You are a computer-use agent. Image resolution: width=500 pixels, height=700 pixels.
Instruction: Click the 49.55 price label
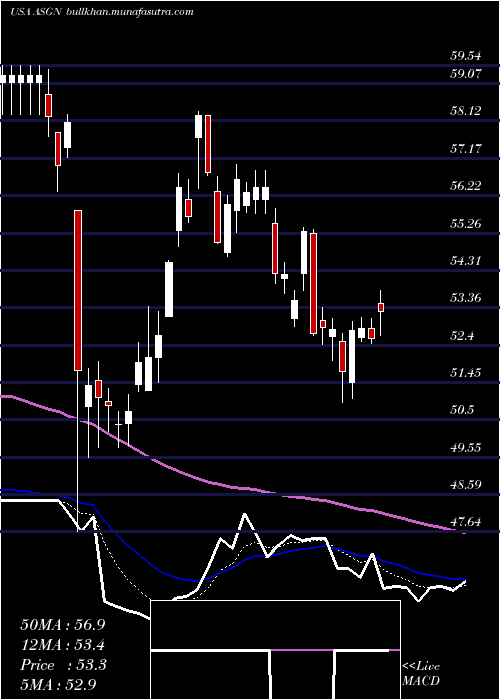[466, 447]
